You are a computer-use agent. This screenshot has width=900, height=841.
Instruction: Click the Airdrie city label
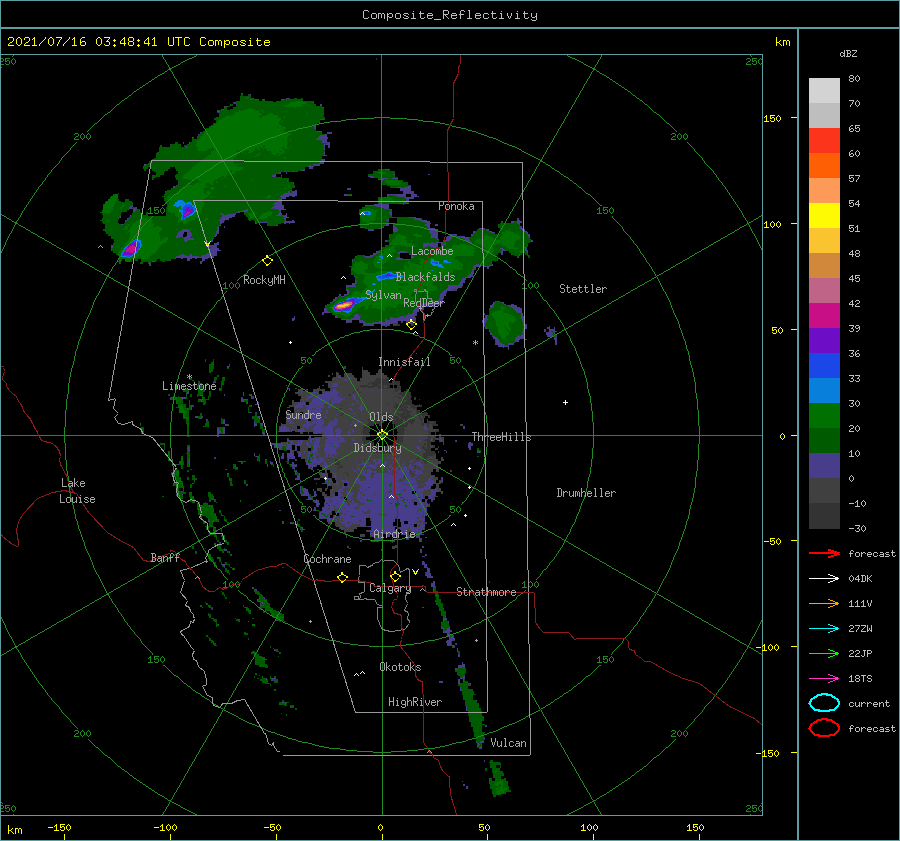pyautogui.click(x=394, y=534)
